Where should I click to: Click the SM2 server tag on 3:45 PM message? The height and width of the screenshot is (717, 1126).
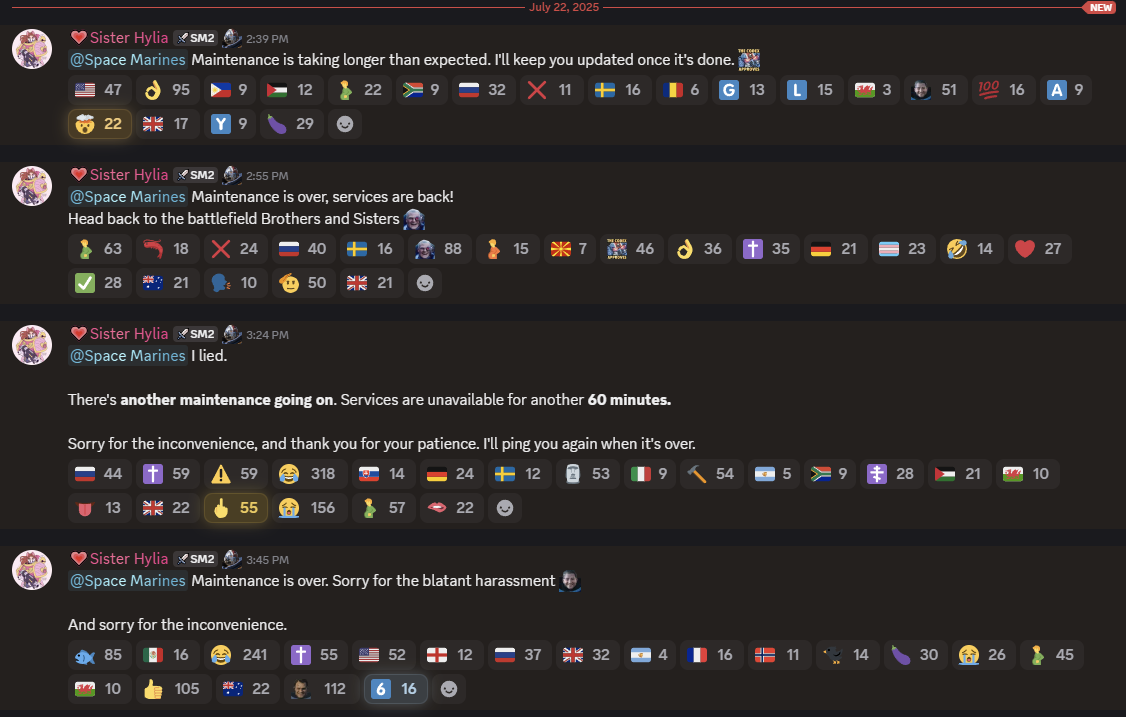click(x=195, y=559)
